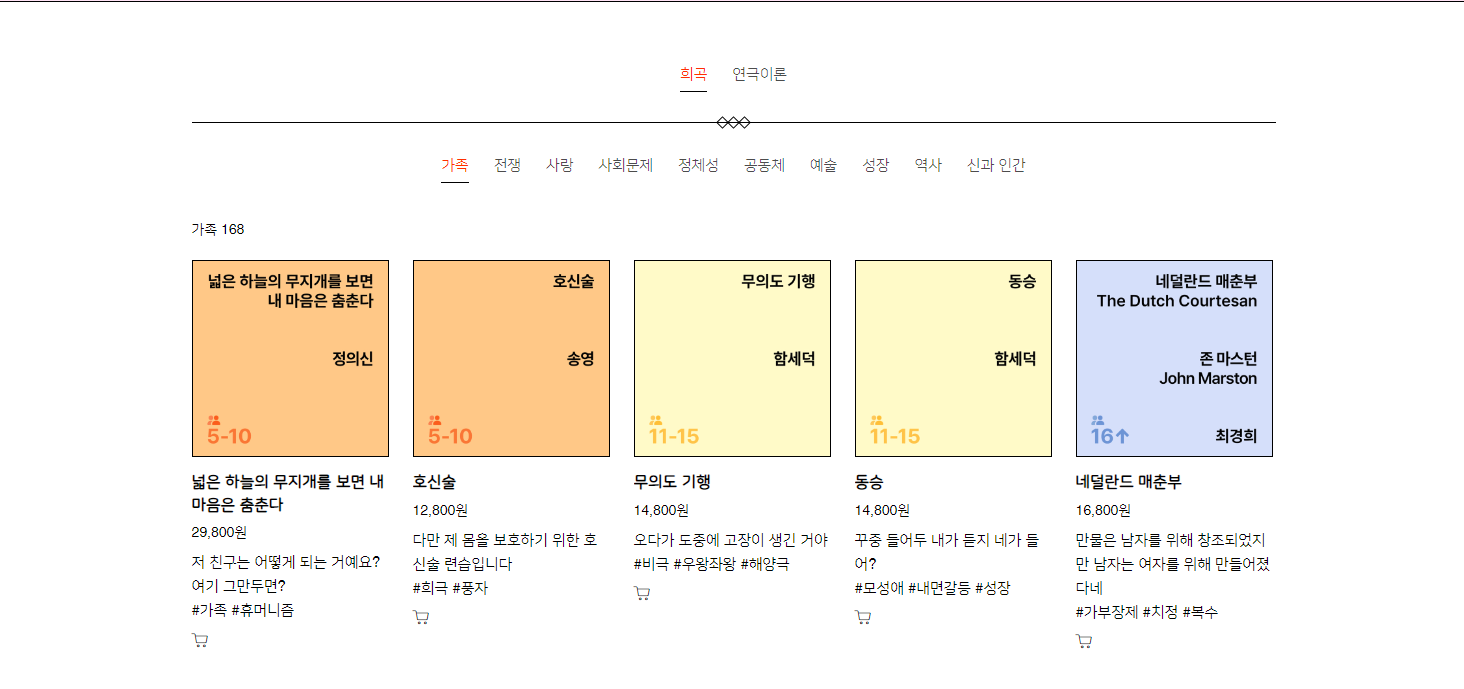The width and height of the screenshot is (1464, 689).
Task: Open the 송영 호신술 book cover
Action: pyautogui.click(x=511, y=358)
